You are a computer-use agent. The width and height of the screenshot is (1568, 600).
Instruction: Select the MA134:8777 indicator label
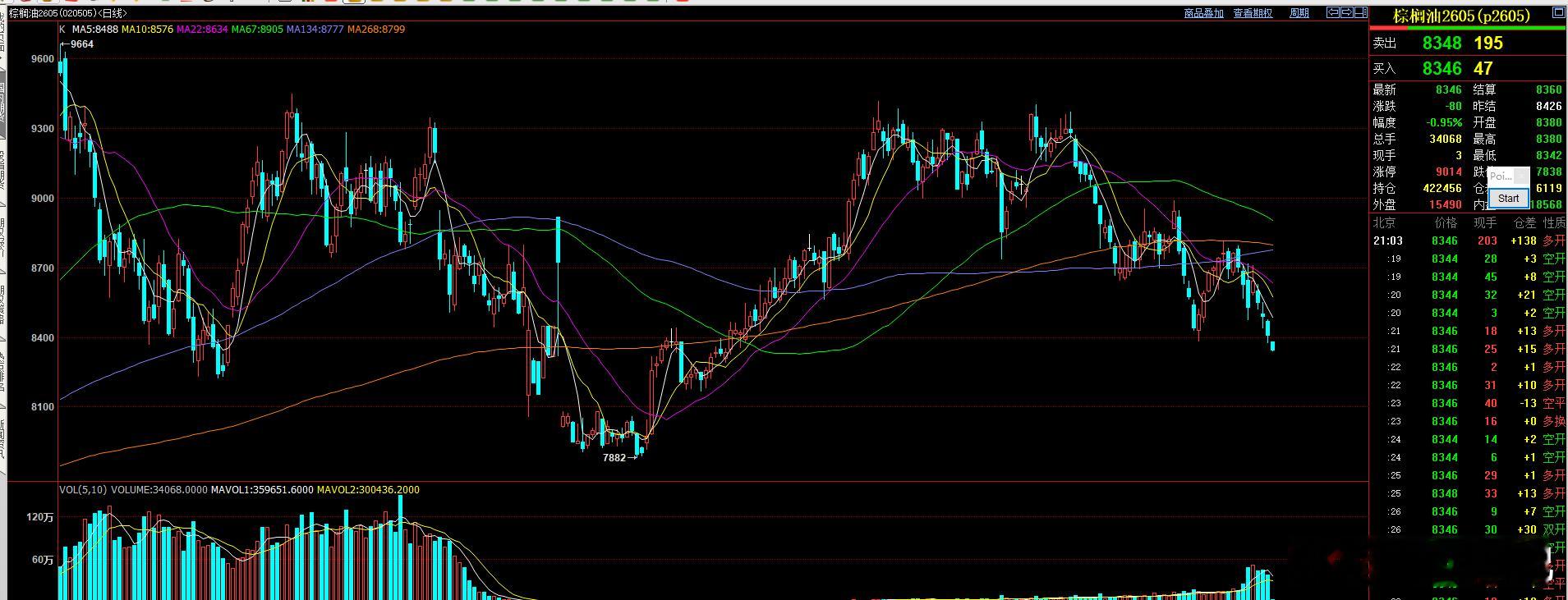(315, 29)
